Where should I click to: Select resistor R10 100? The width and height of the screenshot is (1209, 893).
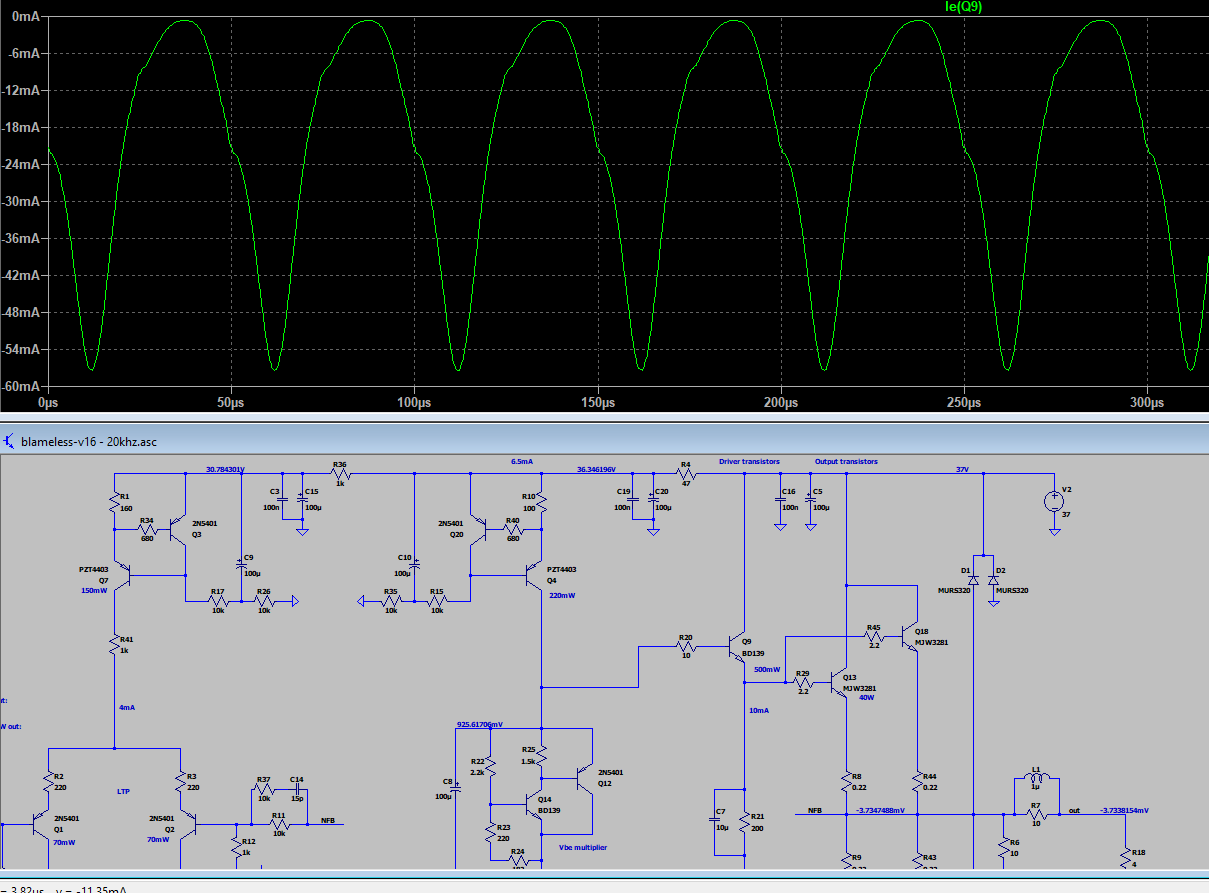click(x=541, y=504)
